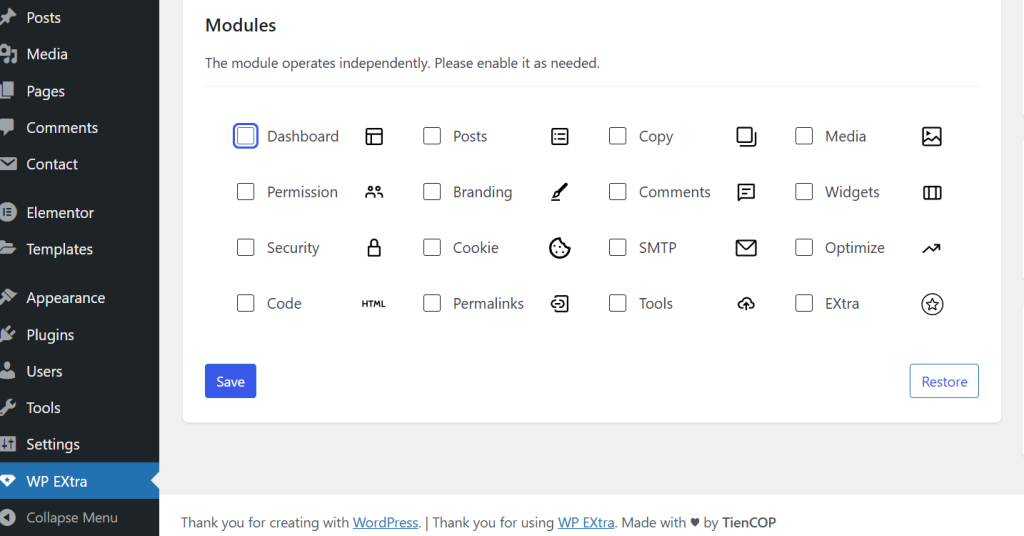Check the Optimize module checkbox
Image resolution: width=1024 pixels, height=536 pixels.
click(x=804, y=247)
